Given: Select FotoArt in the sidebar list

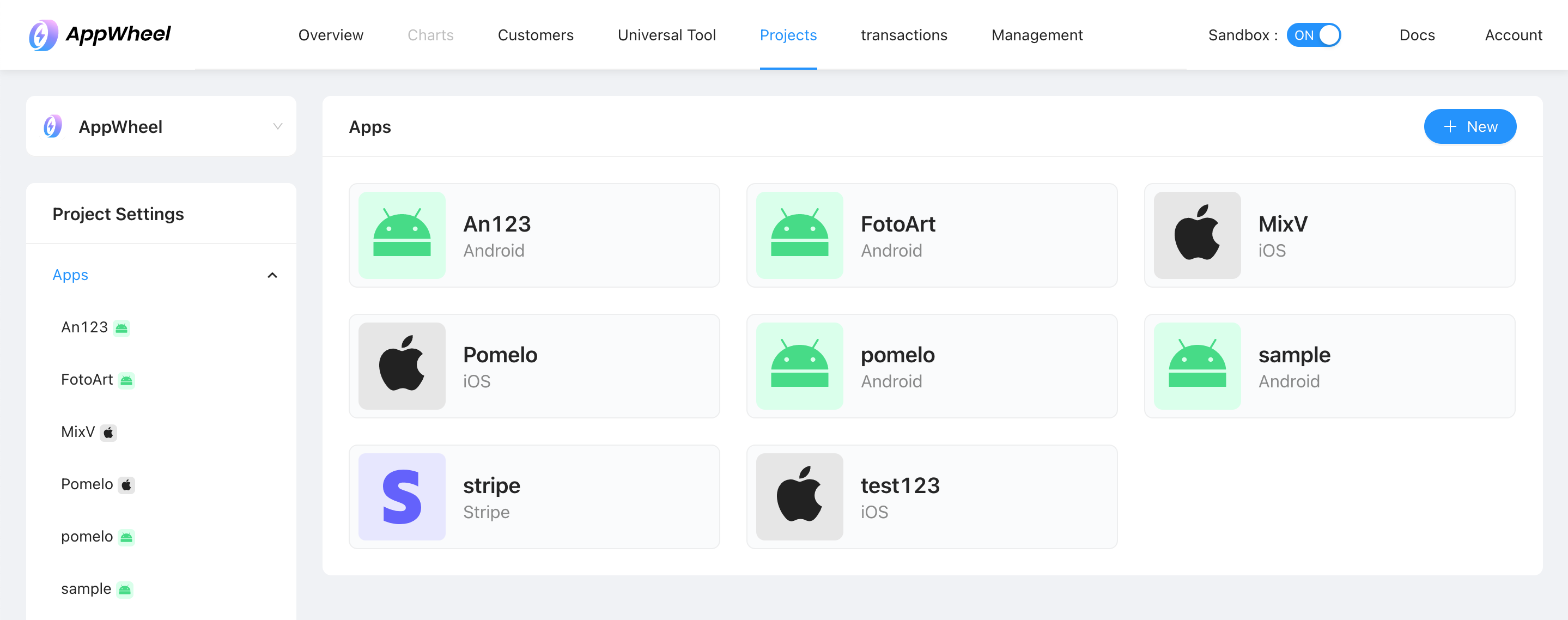Looking at the screenshot, I should coord(87,380).
